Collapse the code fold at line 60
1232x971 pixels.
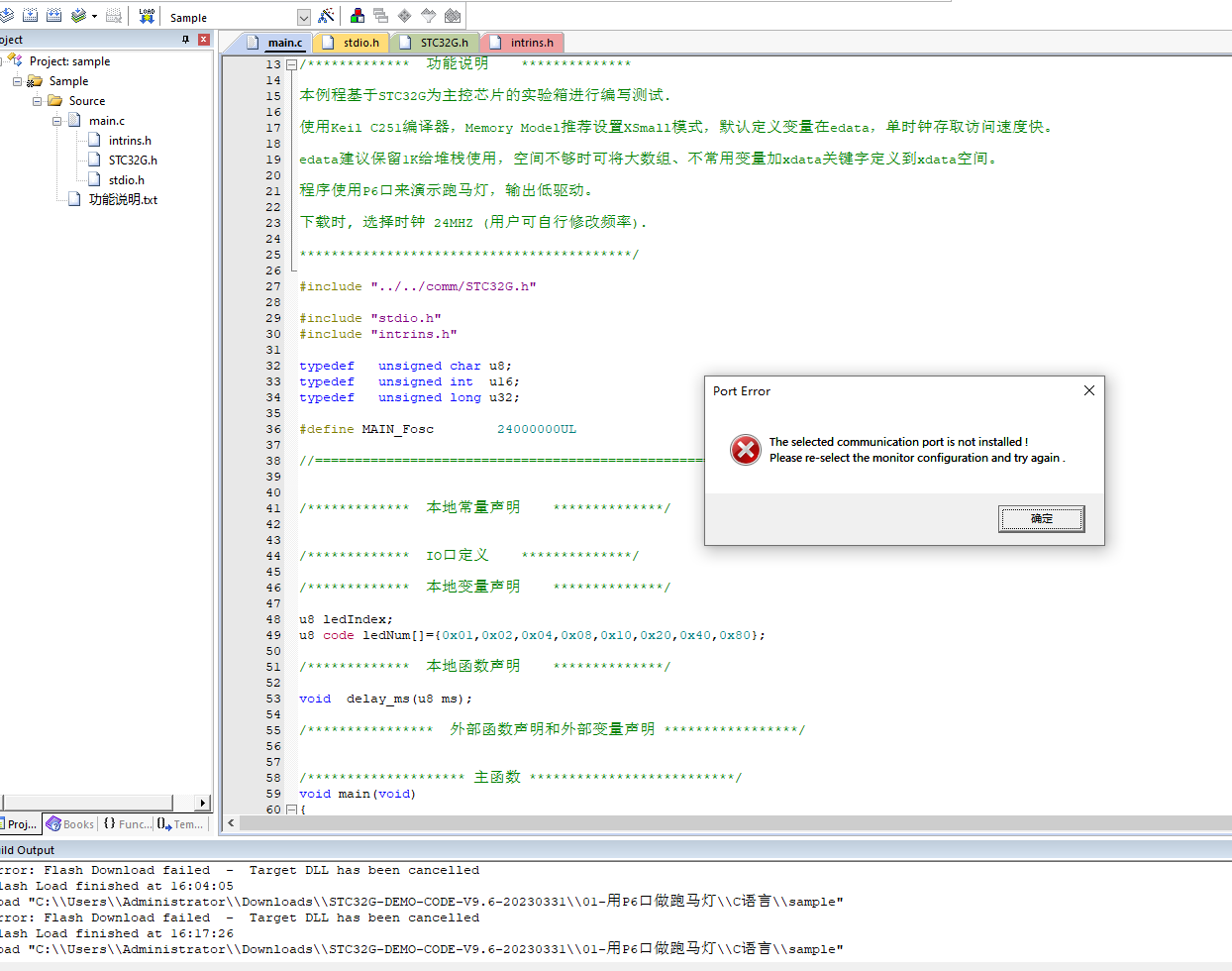click(x=291, y=809)
